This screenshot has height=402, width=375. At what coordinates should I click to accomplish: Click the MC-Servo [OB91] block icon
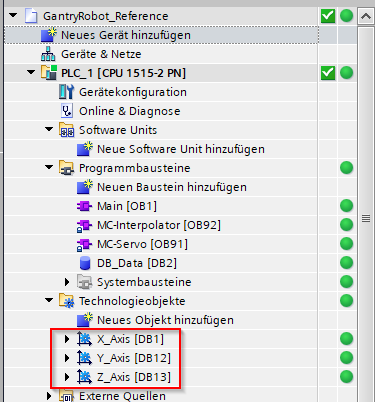tap(84, 245)
